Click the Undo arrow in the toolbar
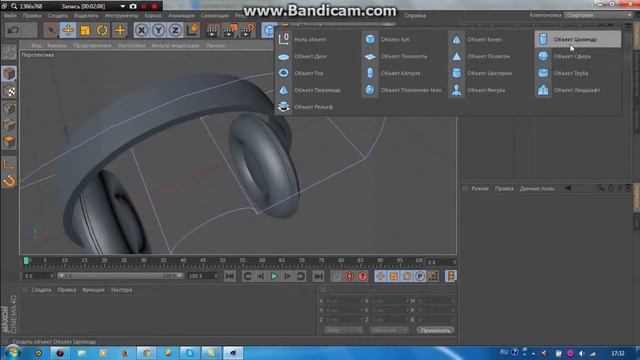Screen dimensions: 640x360 (x=13, y=30)
